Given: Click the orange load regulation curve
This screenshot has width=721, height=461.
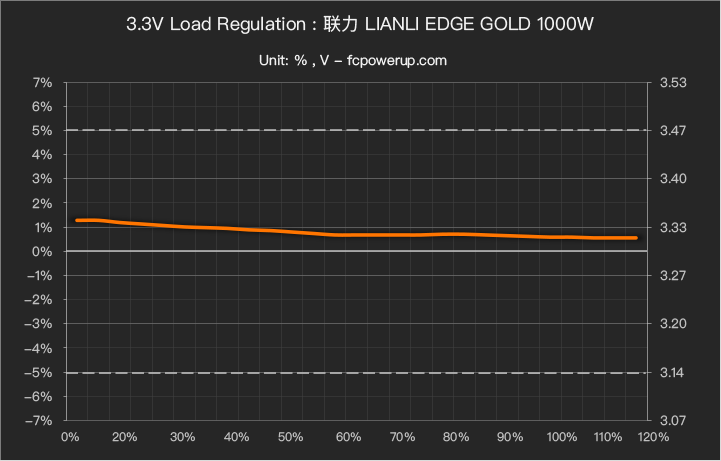Looking at the screenshot, I should 357,235.
